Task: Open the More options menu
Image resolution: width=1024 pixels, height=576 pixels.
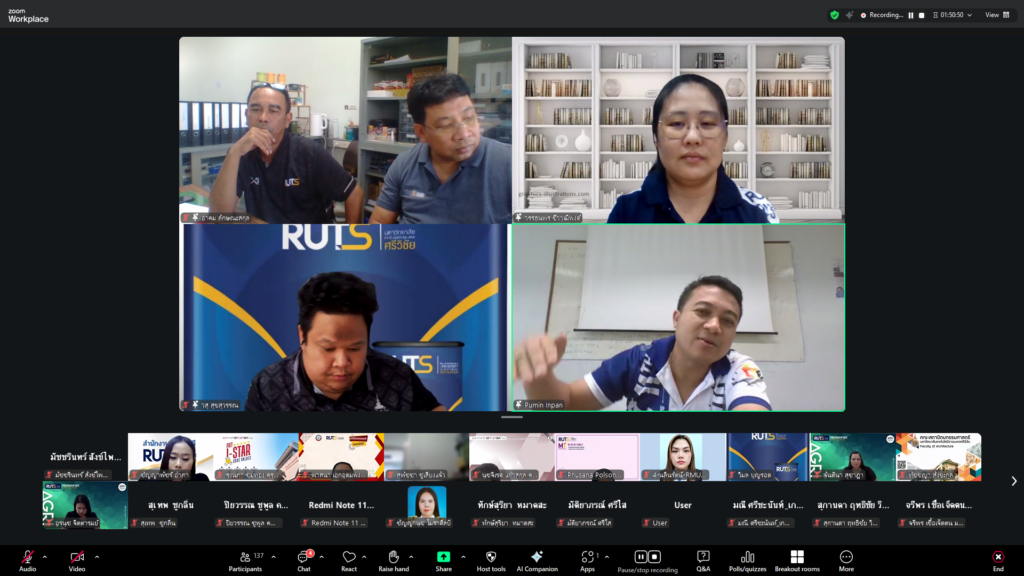Action: (x=846, y=558)
